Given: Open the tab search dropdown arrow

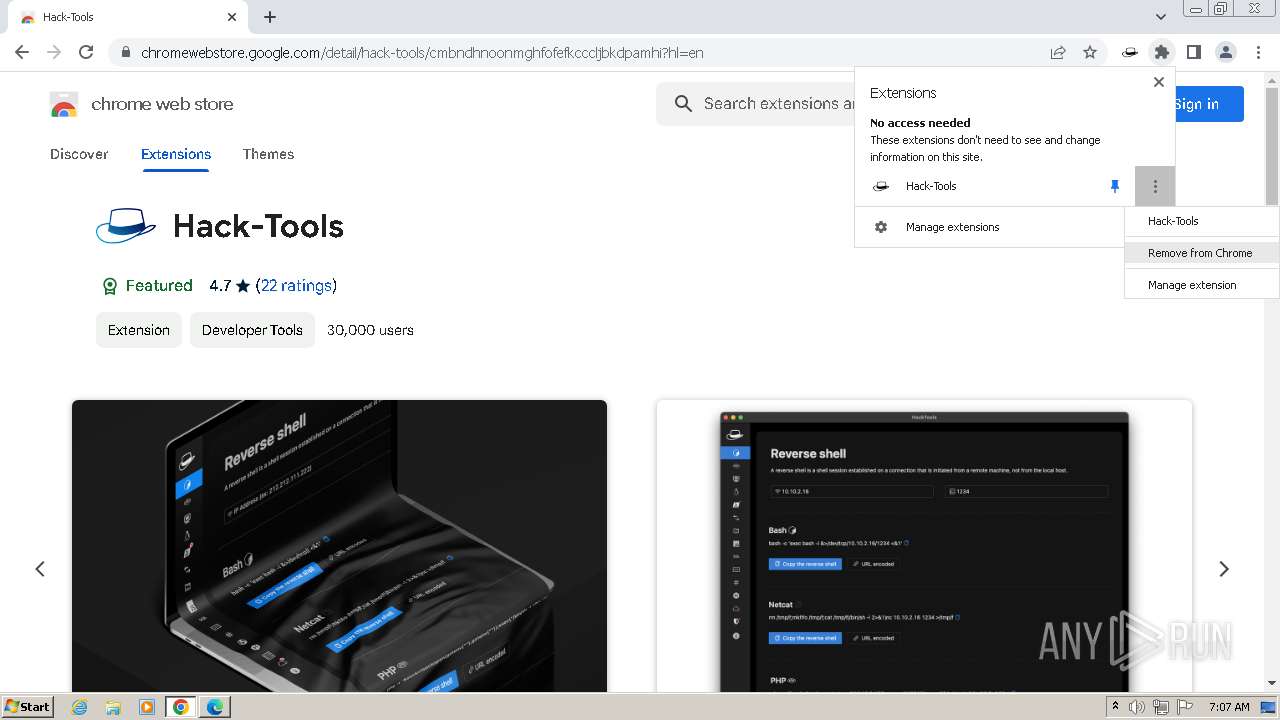Looking at the screenshot, I should pos(1160,17).
